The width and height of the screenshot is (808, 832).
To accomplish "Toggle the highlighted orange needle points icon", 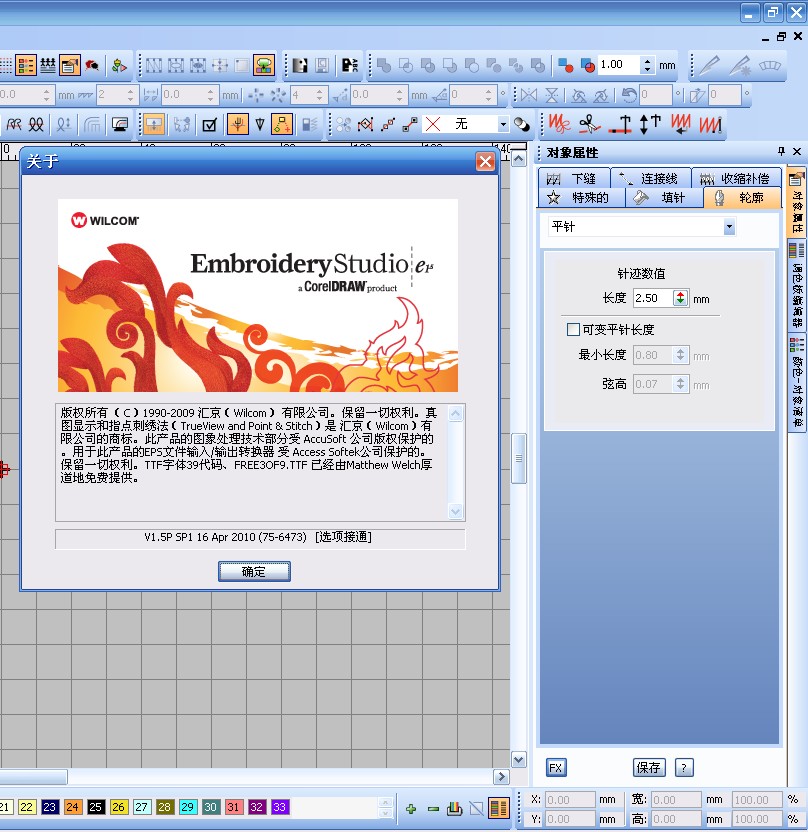I will (x=238, y=125).
